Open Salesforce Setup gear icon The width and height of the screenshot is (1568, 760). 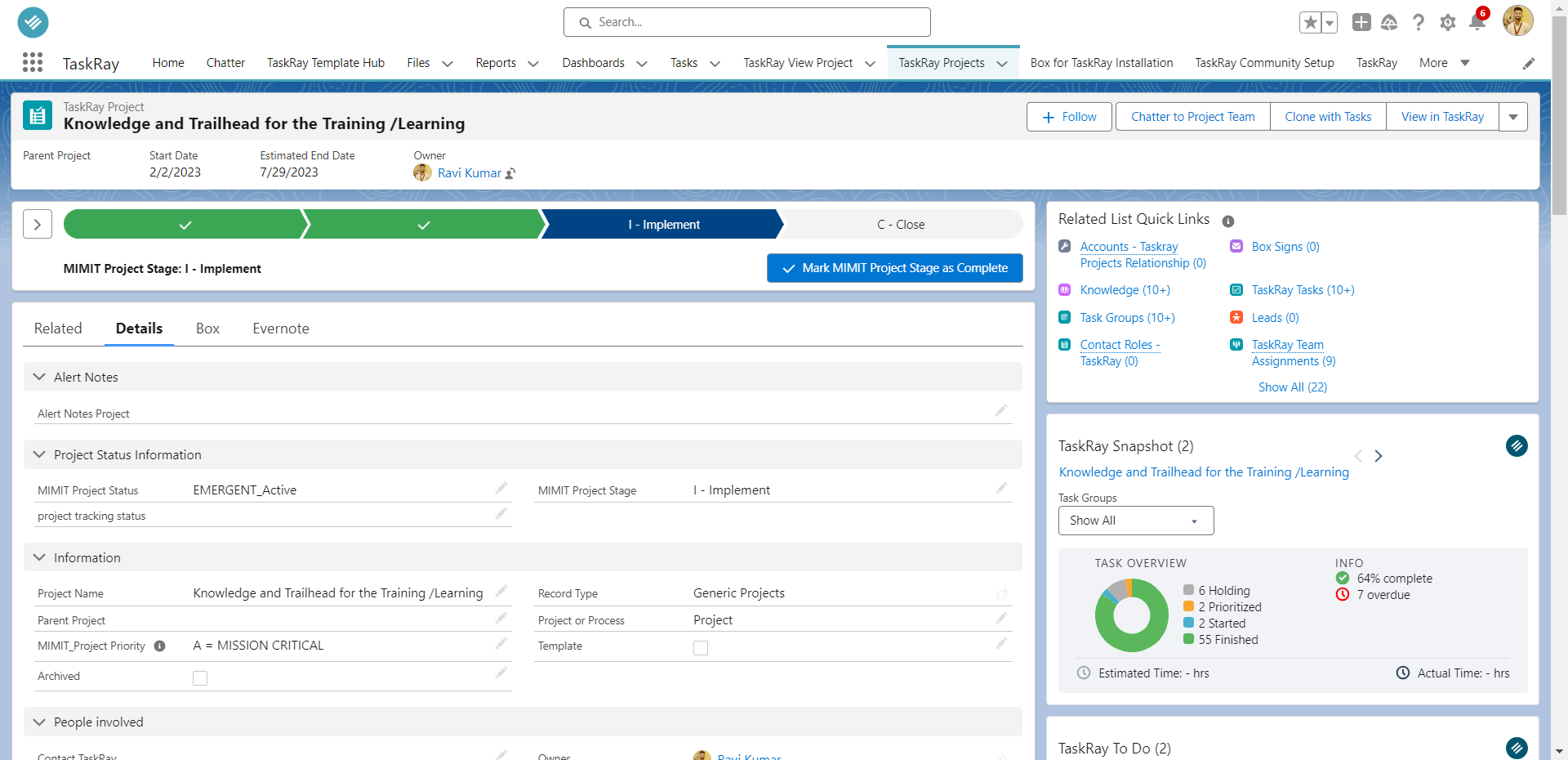[x=1448, y=22]
